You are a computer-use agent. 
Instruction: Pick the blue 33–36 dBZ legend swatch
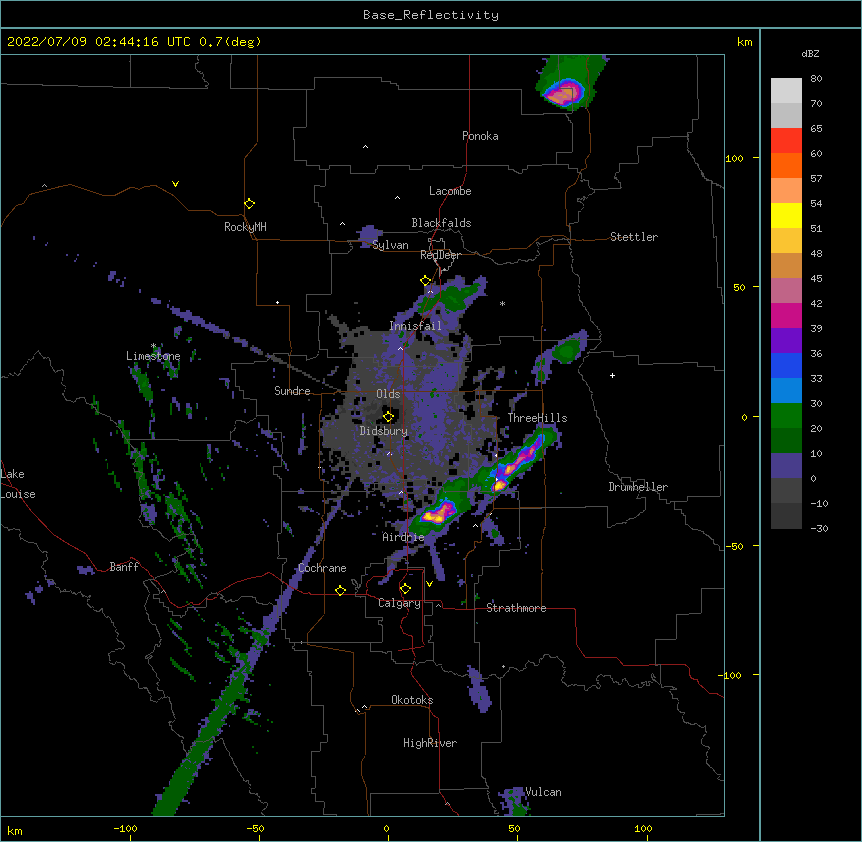[786, 365]
